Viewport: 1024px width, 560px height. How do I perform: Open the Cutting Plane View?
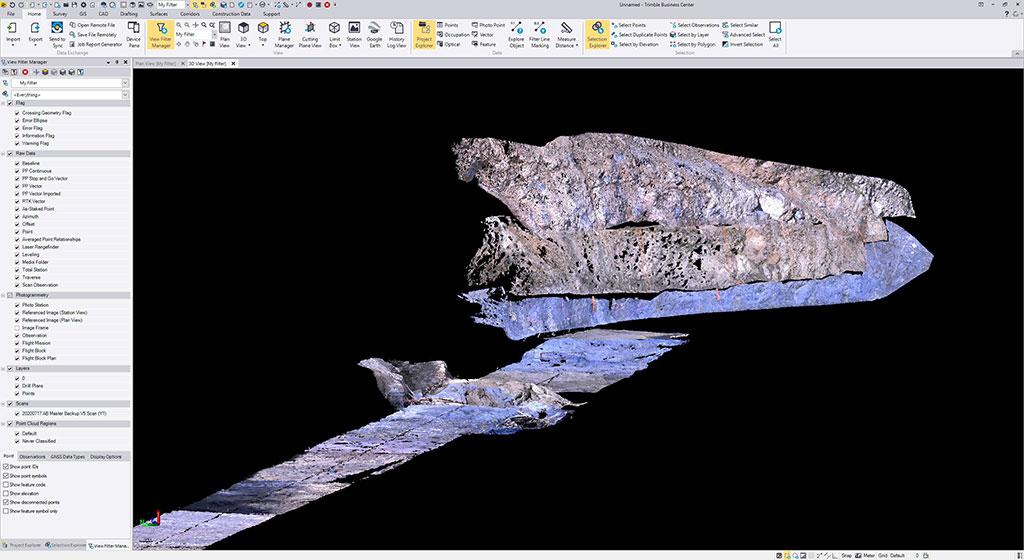pyautogui.click(x=310, y=34)
